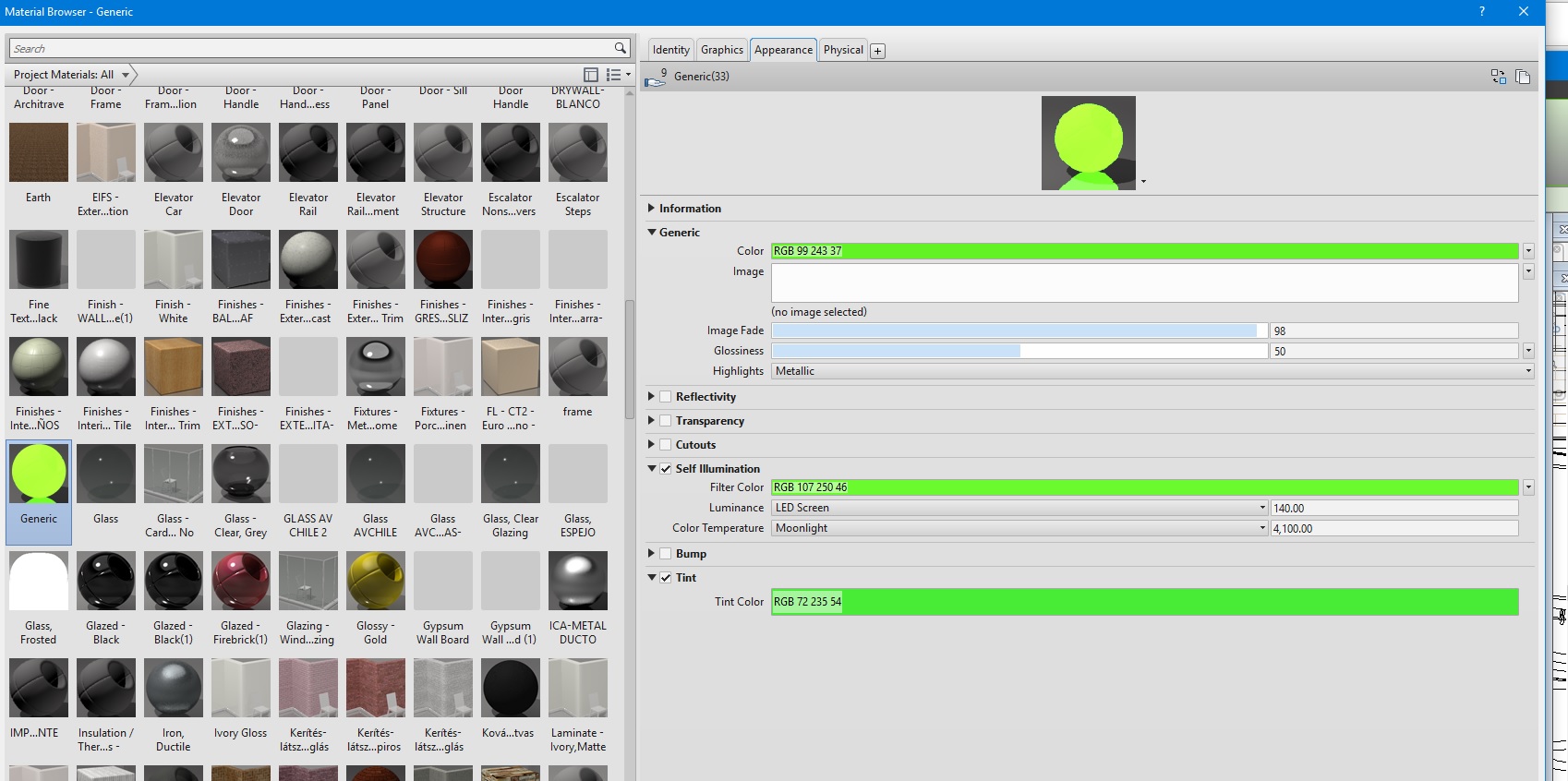Screen dimensions: 1568x781
Task: Disable the Self Illumination checkbox
Action: (x=665, y=469)
